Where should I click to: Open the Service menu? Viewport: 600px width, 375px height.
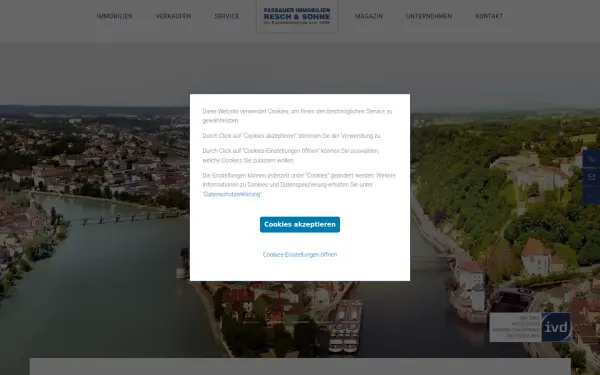[227, 16]
